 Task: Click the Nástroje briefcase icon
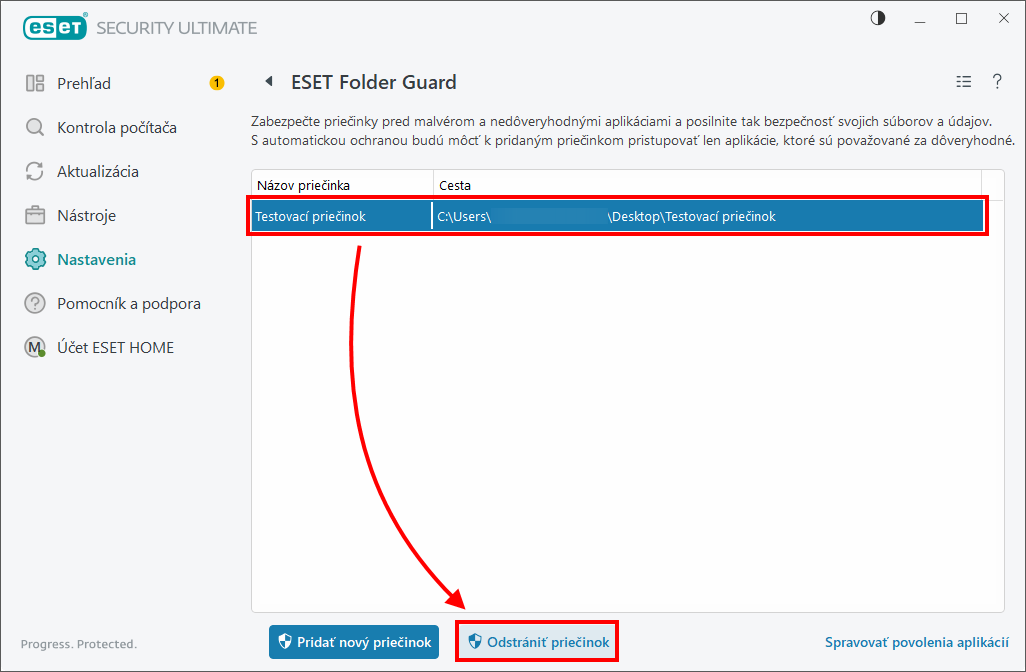tap(35, 215)
